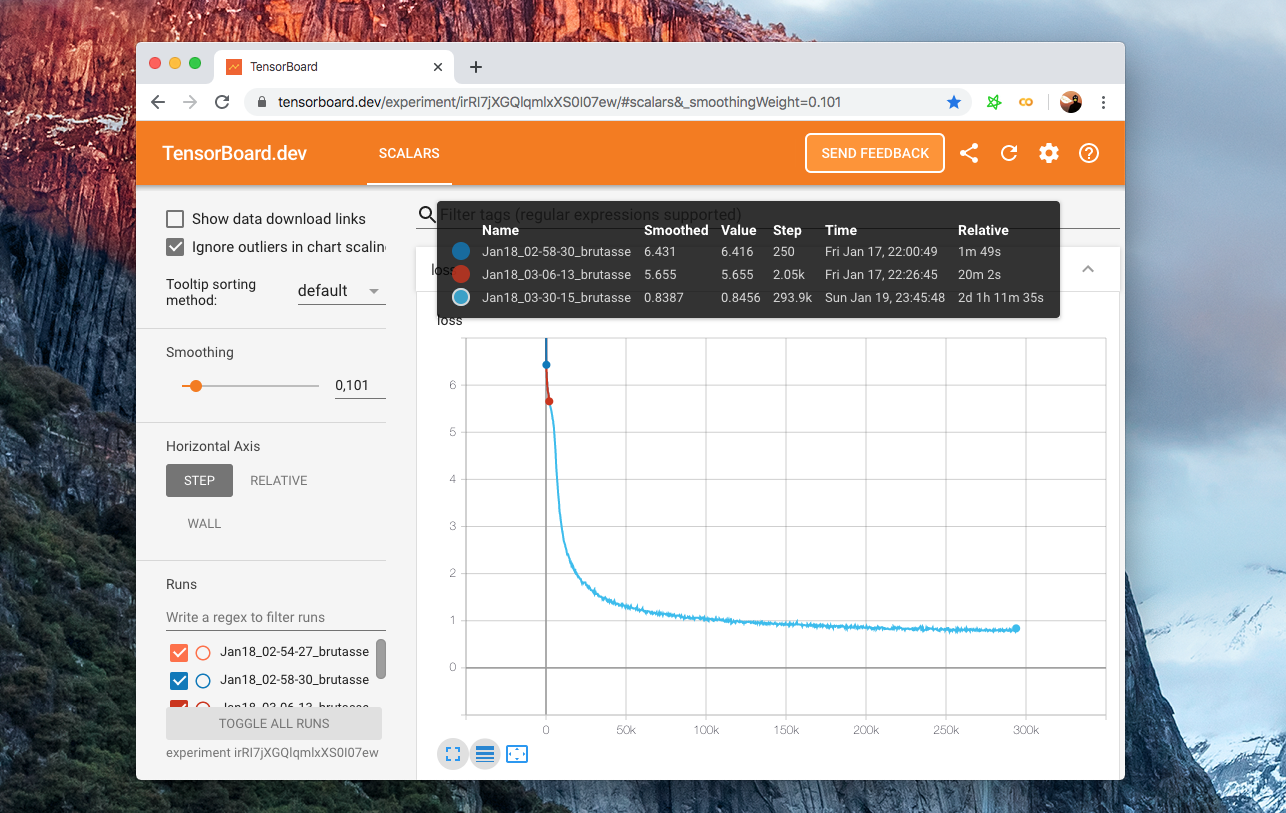Toggle y-axis log scale icon below chart
The width and height of the screenshot is (1286, 813).
pos(485,754)
